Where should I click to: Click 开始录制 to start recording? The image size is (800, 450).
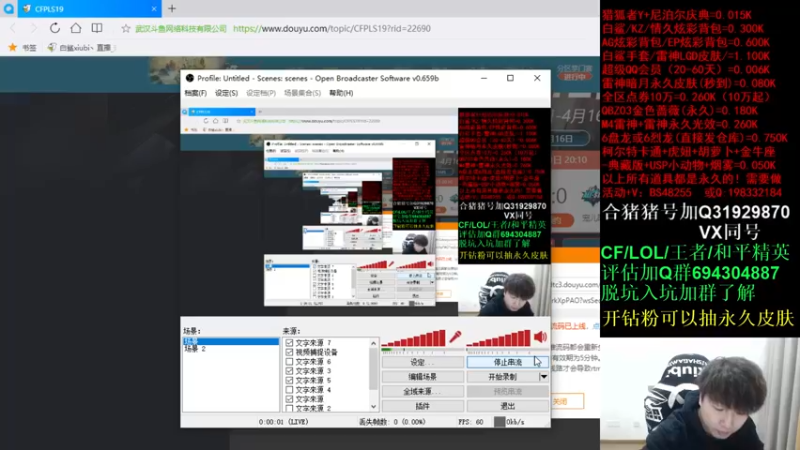(503, 377)
